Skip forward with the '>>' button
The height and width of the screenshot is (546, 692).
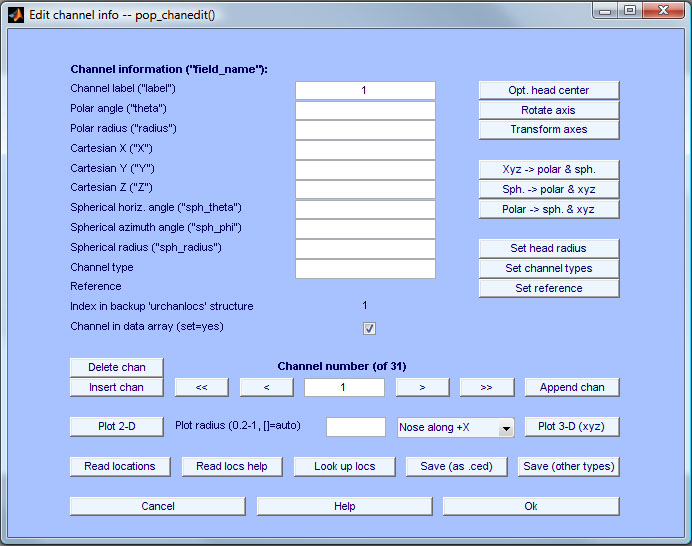[x=486, y=387]
